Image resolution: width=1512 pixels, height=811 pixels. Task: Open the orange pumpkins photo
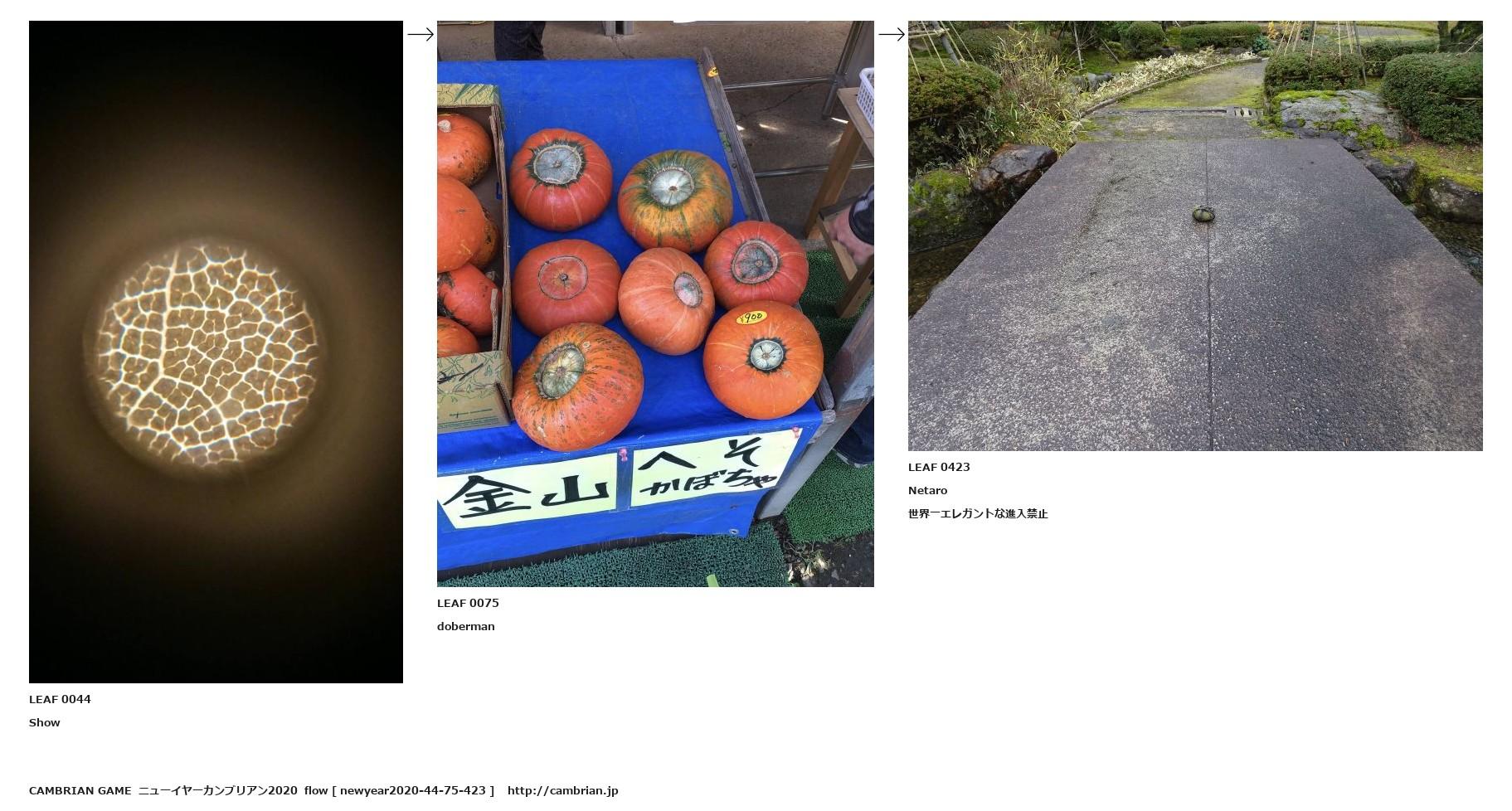click(655, 304)
